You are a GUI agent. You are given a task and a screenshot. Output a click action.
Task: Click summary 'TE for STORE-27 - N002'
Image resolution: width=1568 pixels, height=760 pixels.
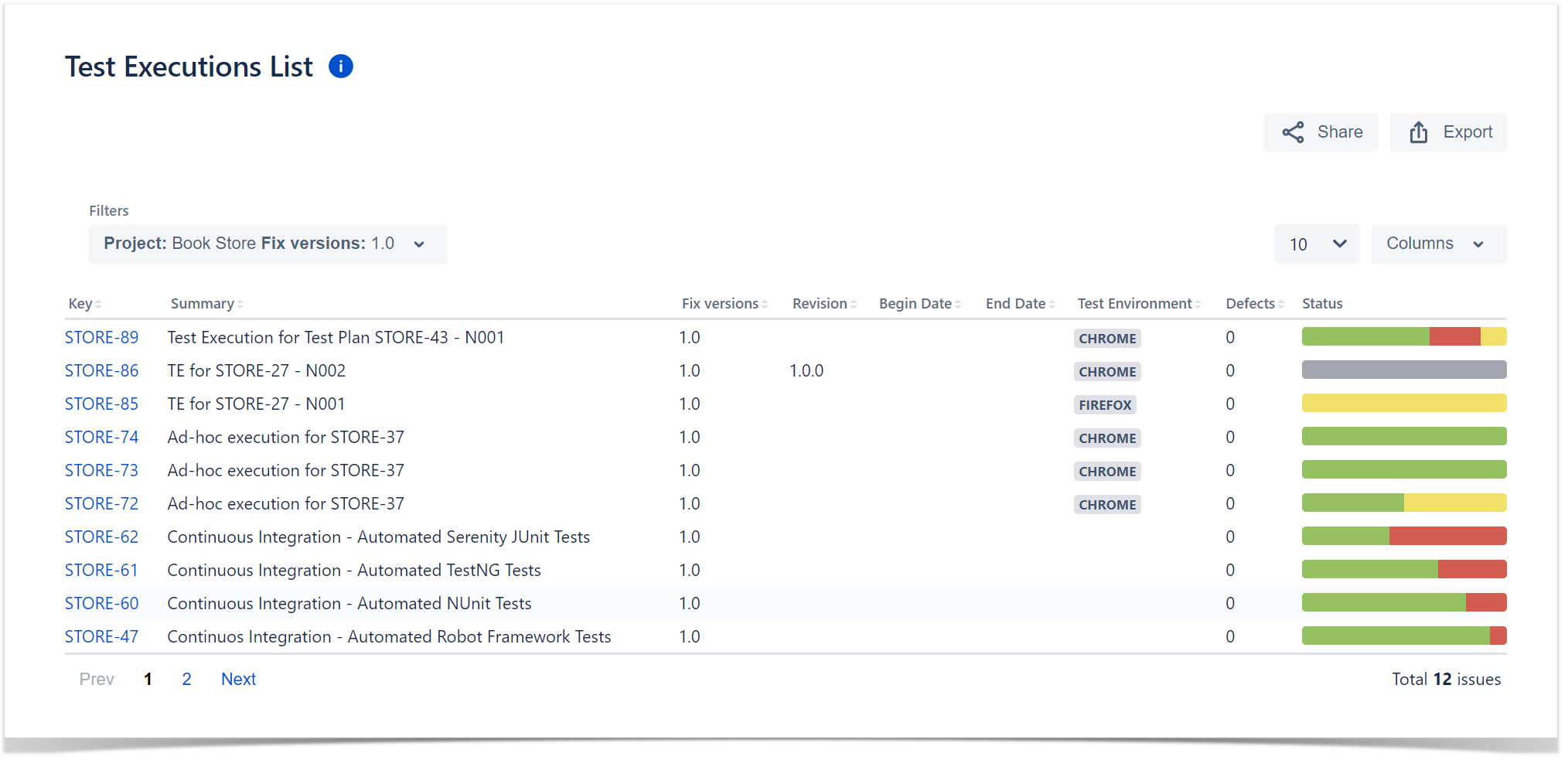pos(257,371)
